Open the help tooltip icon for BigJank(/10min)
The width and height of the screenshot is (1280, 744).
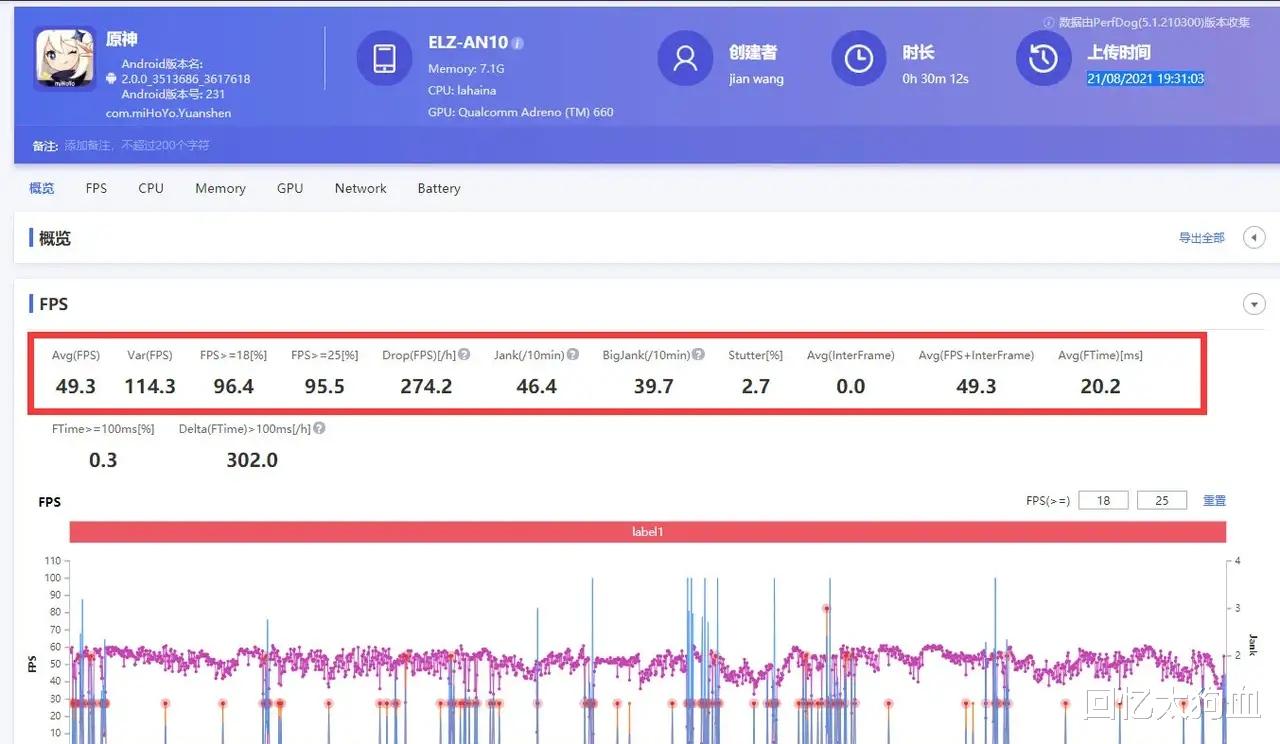tap(698, 354)
